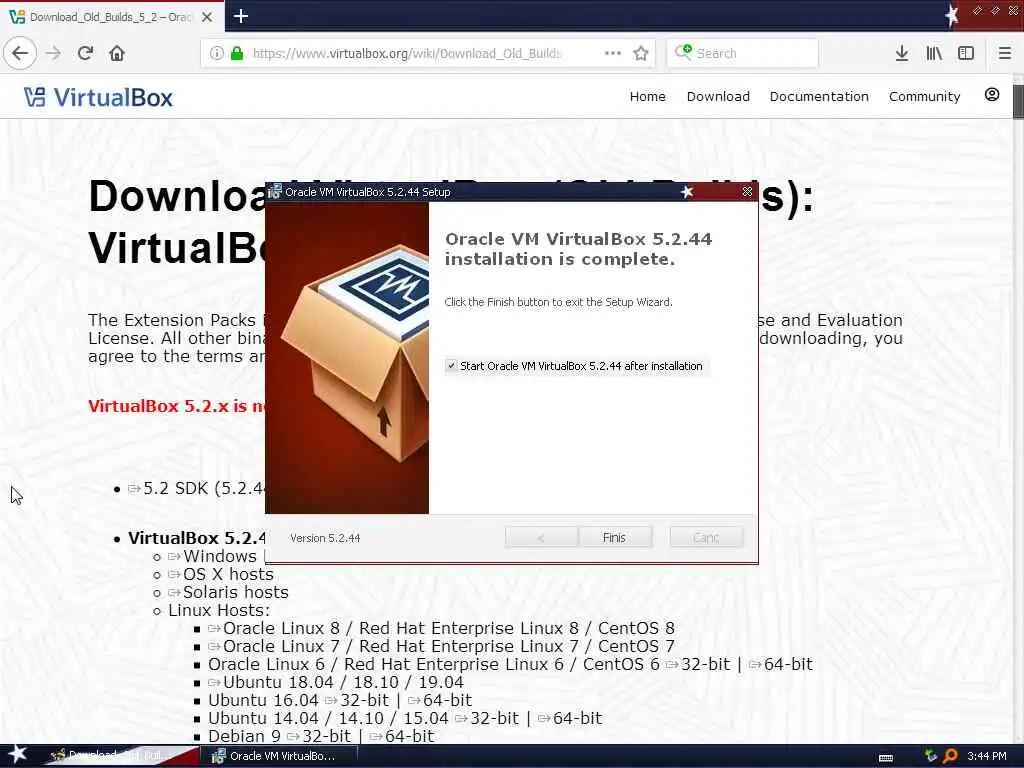Click the search engine icon in Search box
Viewport: 1024px width, 768px height.
click(x=683, y=52)
